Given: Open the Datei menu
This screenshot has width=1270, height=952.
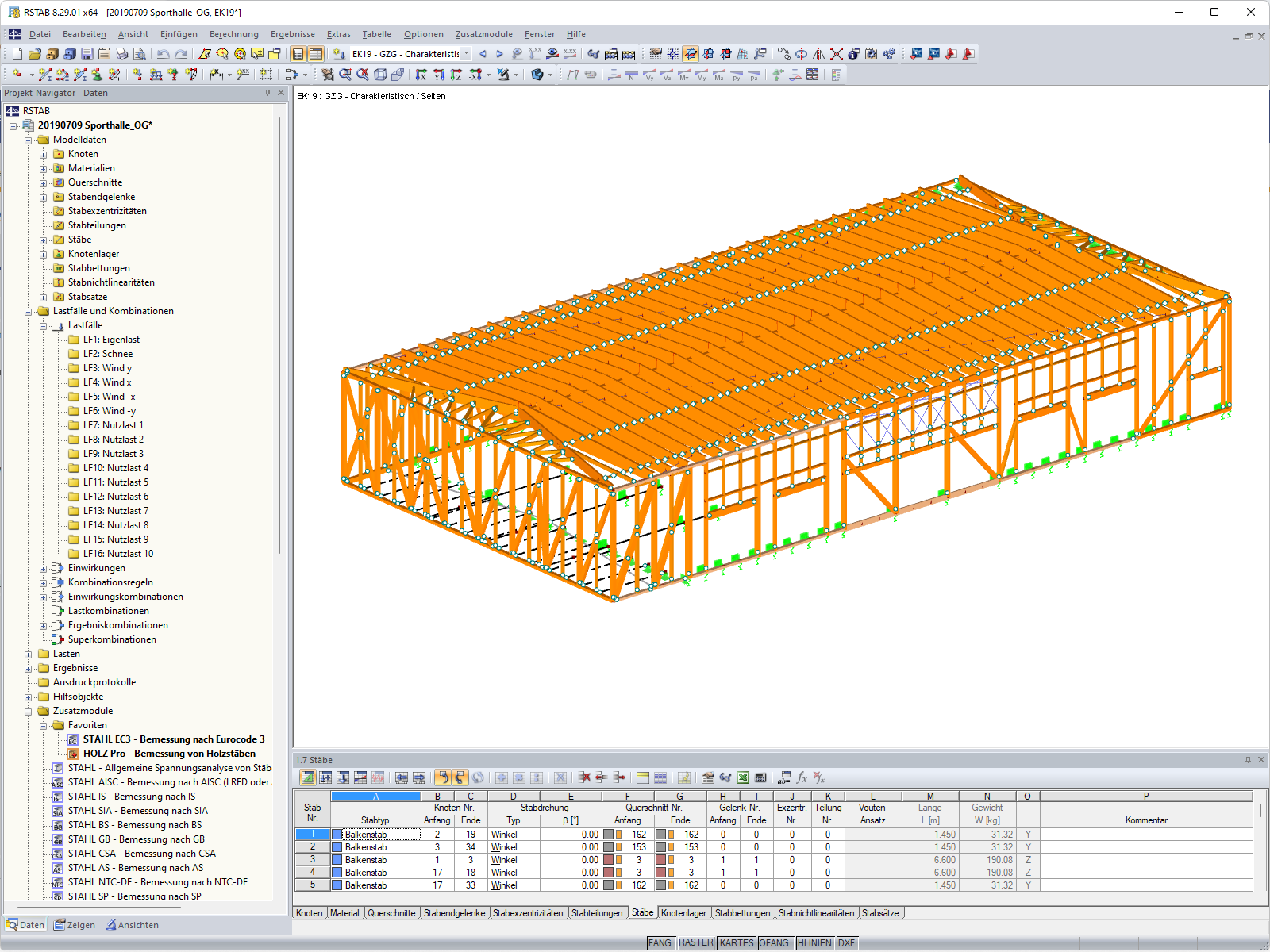Looking at the screenshot, I should [x=40, y=34].
